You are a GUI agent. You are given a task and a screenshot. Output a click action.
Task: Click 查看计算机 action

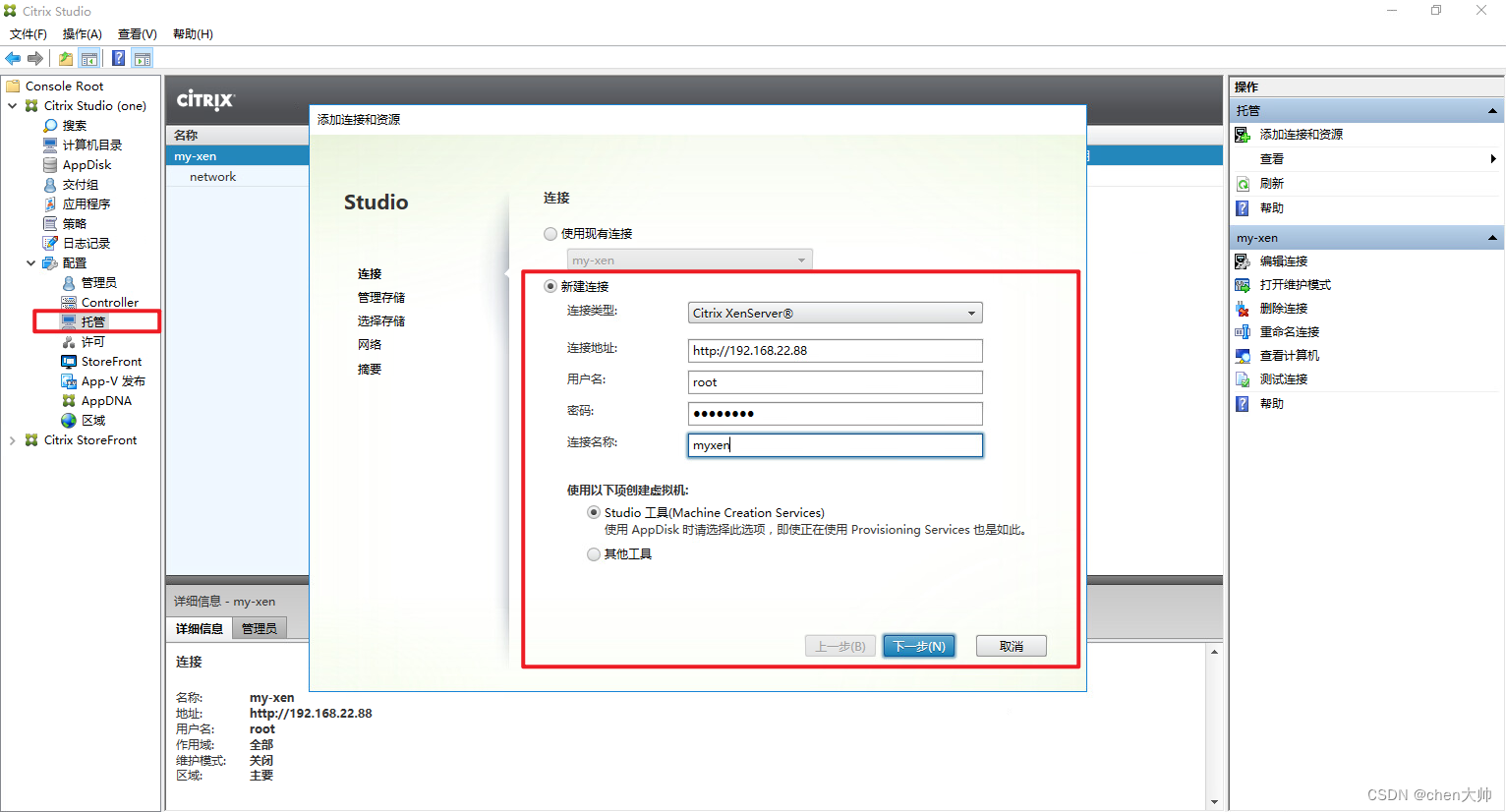(1290, 356)
